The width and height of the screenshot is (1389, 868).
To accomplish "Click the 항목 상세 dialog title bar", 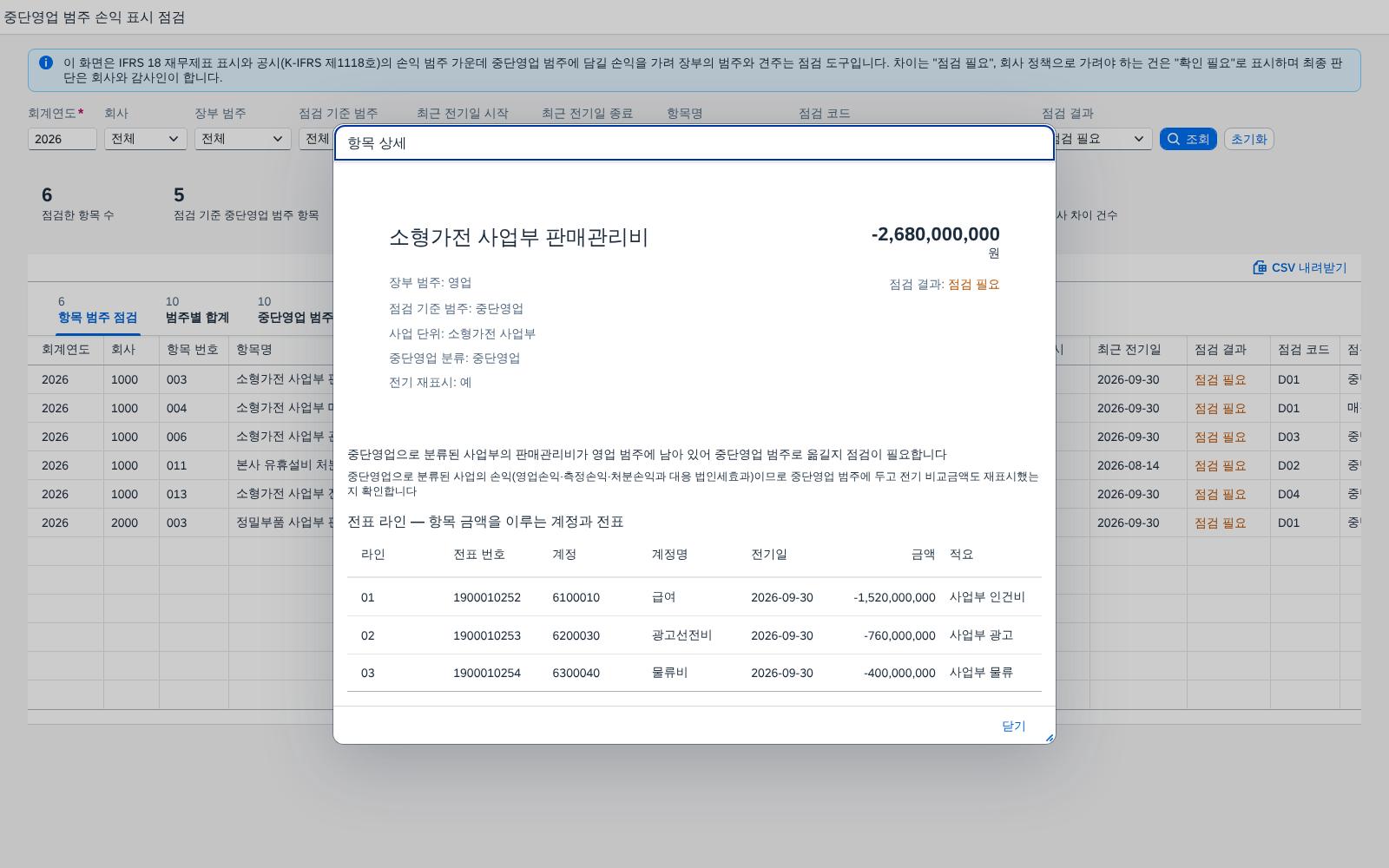I will click(x=694, y=143).
